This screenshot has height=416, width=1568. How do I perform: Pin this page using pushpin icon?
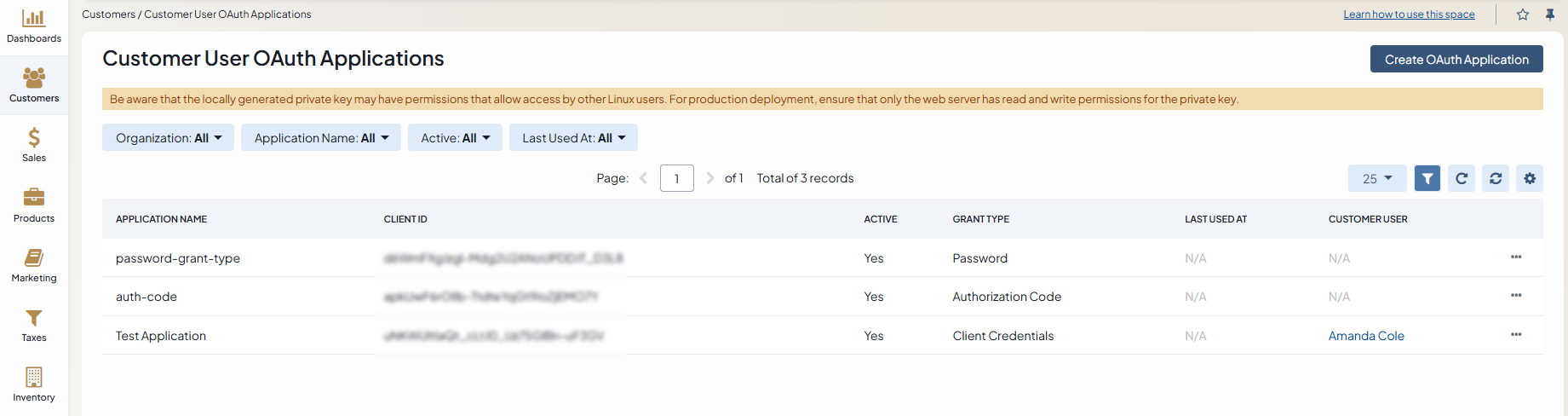[1550, 14]
